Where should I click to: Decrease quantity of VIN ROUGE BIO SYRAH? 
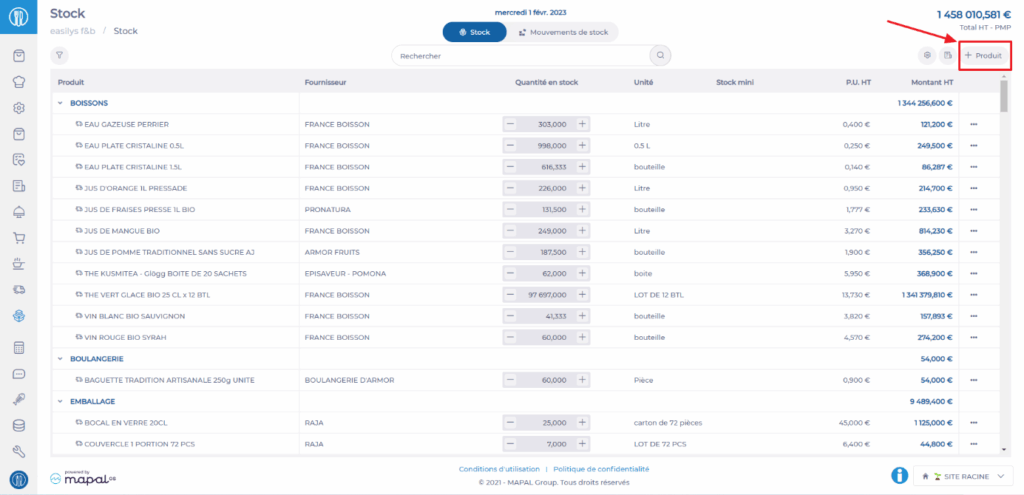click(x=510, y=337)
